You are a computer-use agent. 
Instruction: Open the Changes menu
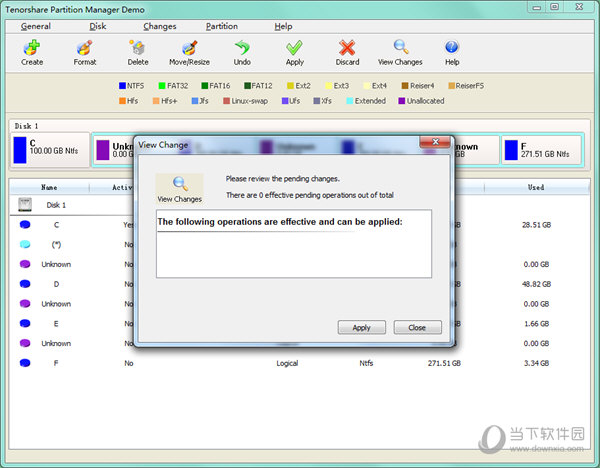[x=160, y=26]
